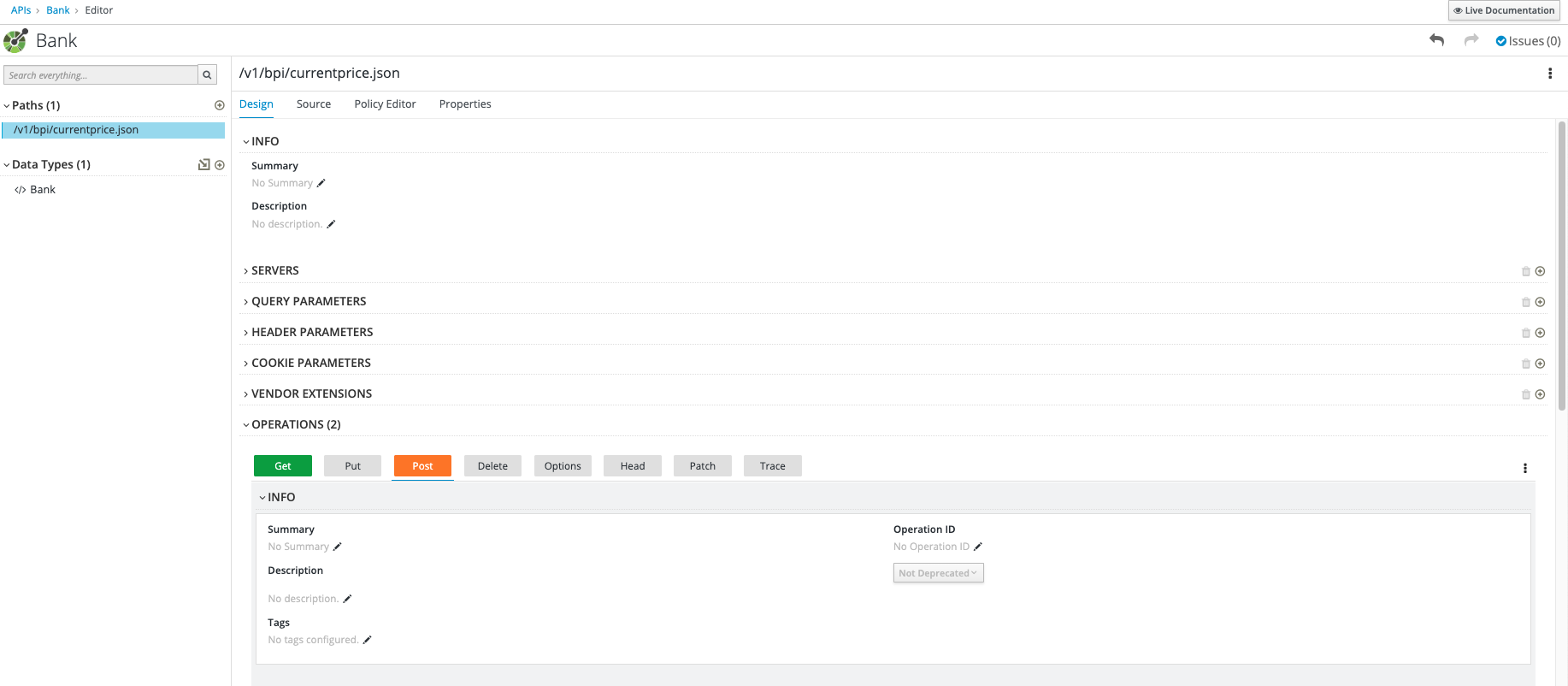Image resolution: width=1568 pixels, height=686 pixels.
Task: Open the operation kebab menu
Action: [1524, 468]
